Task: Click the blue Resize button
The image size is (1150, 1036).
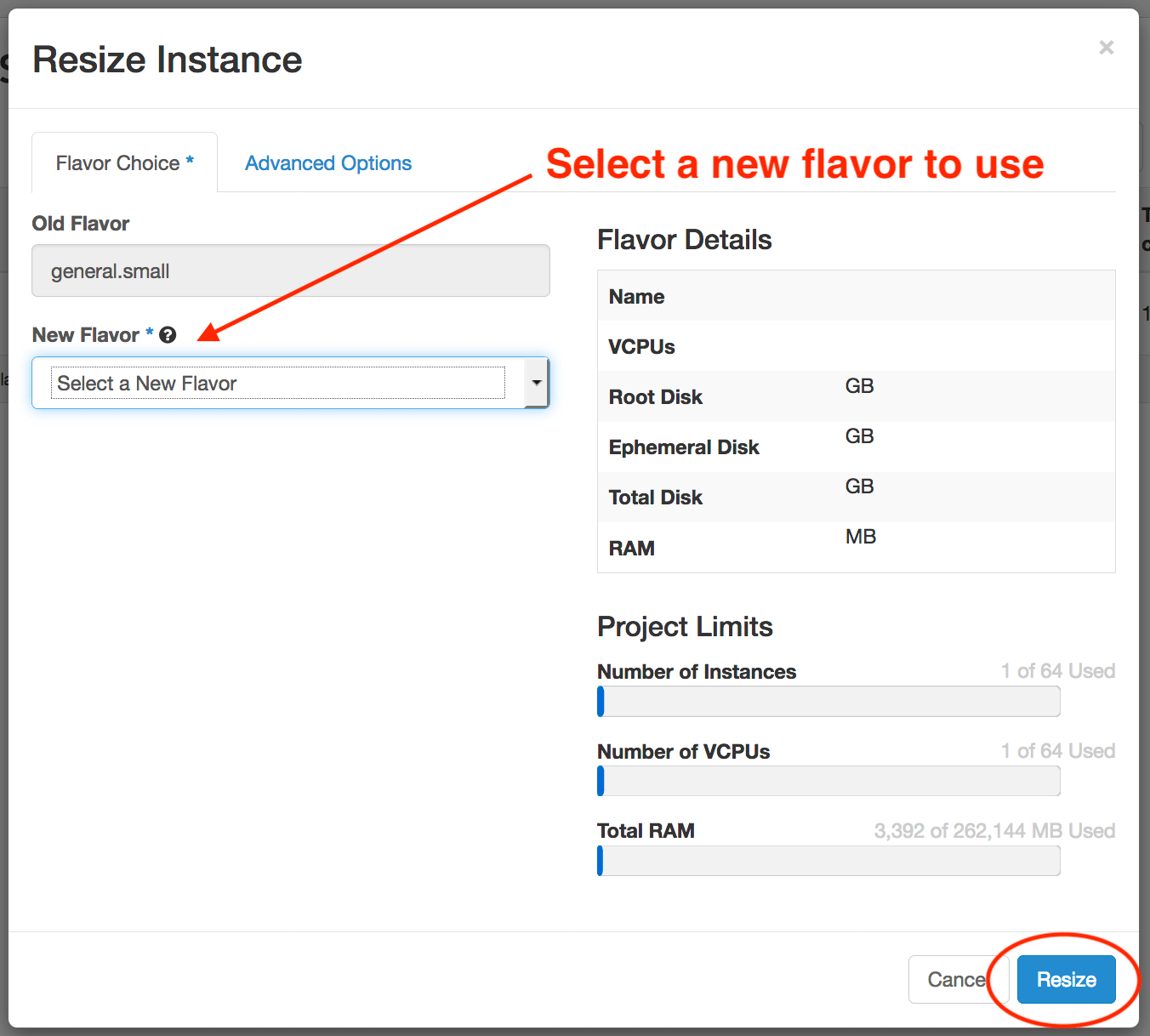Action: [x=1066, y=980]
